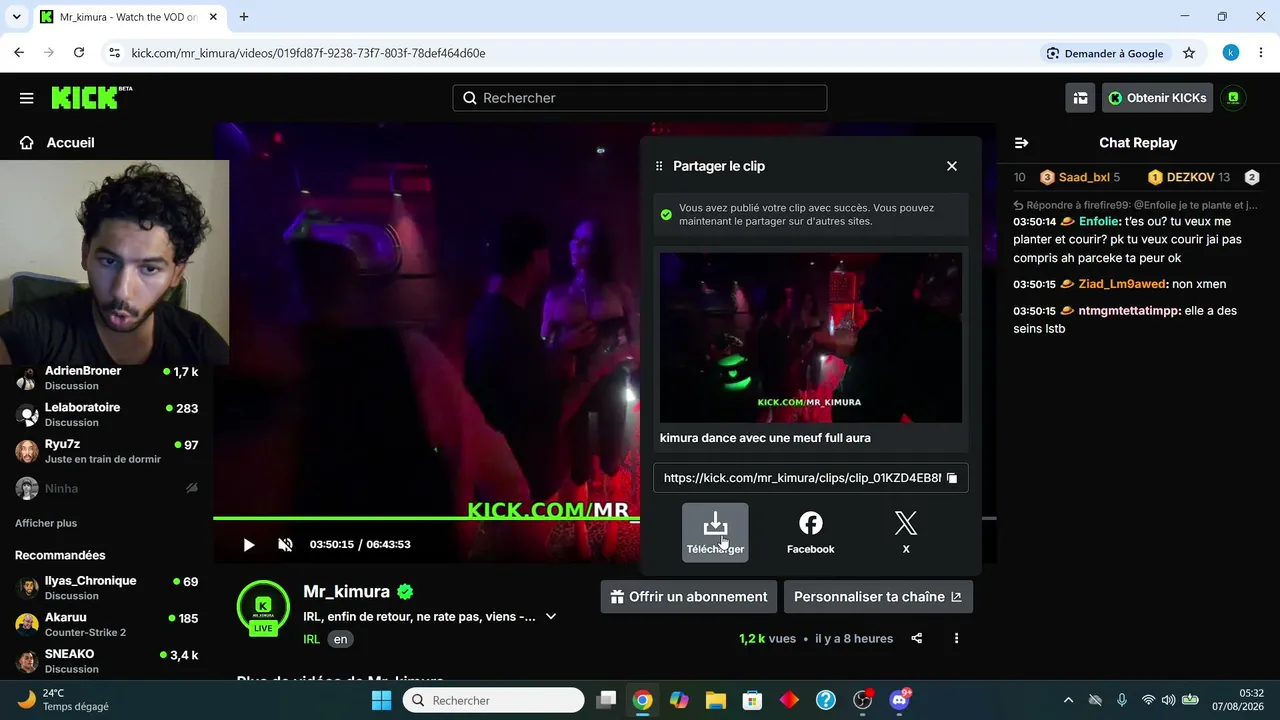Click Offrir un abonnement button

[689, 597]
